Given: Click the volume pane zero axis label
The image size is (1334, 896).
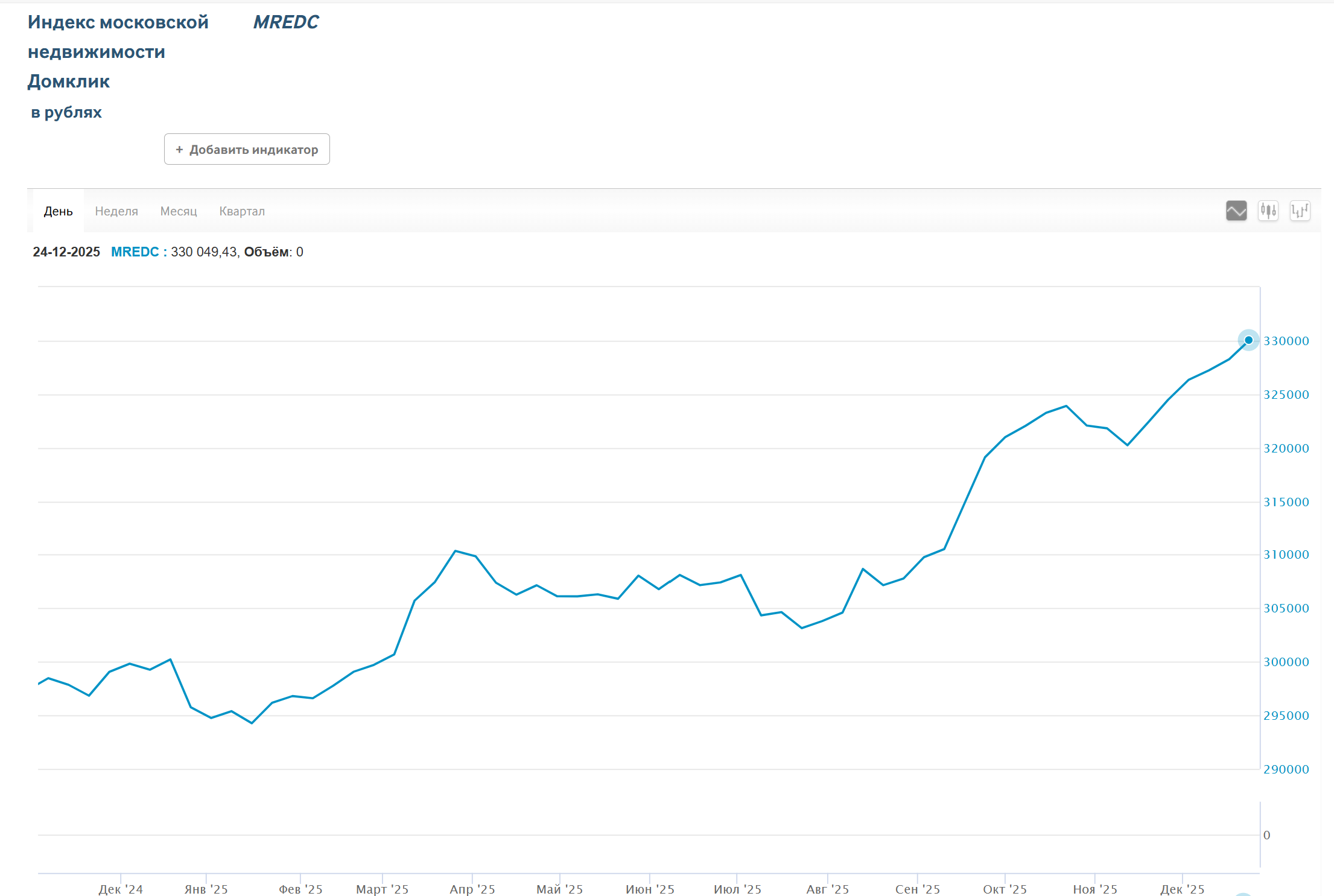Looking at the screenshot, I should click(1266, 835).
